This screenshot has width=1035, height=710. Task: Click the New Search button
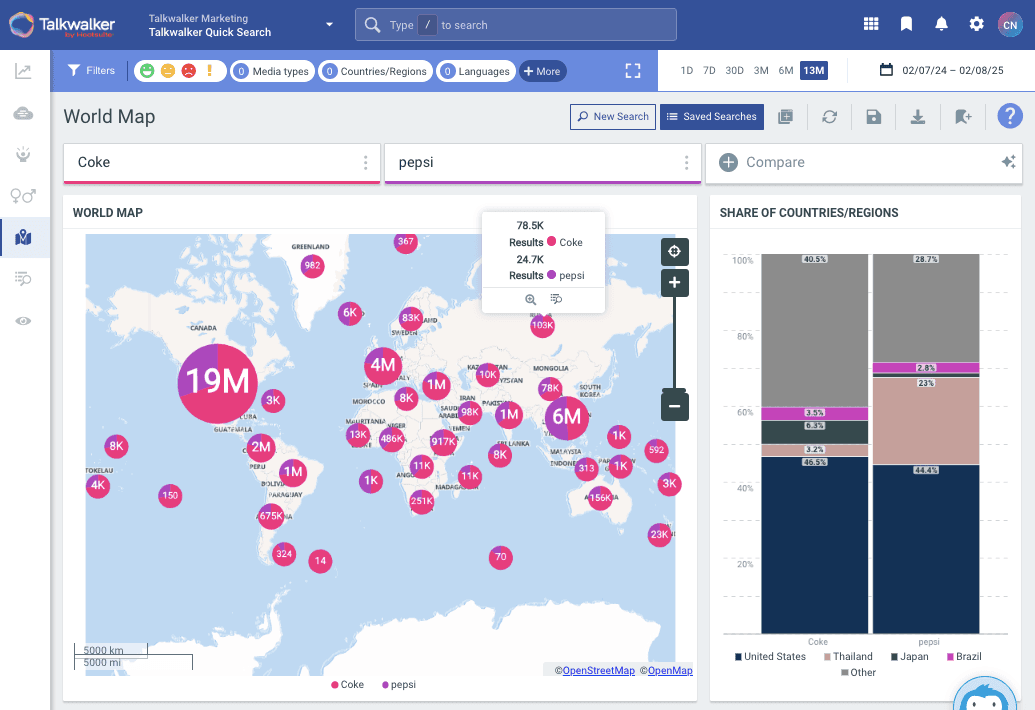pyautogui.click(x=612, y=117)
